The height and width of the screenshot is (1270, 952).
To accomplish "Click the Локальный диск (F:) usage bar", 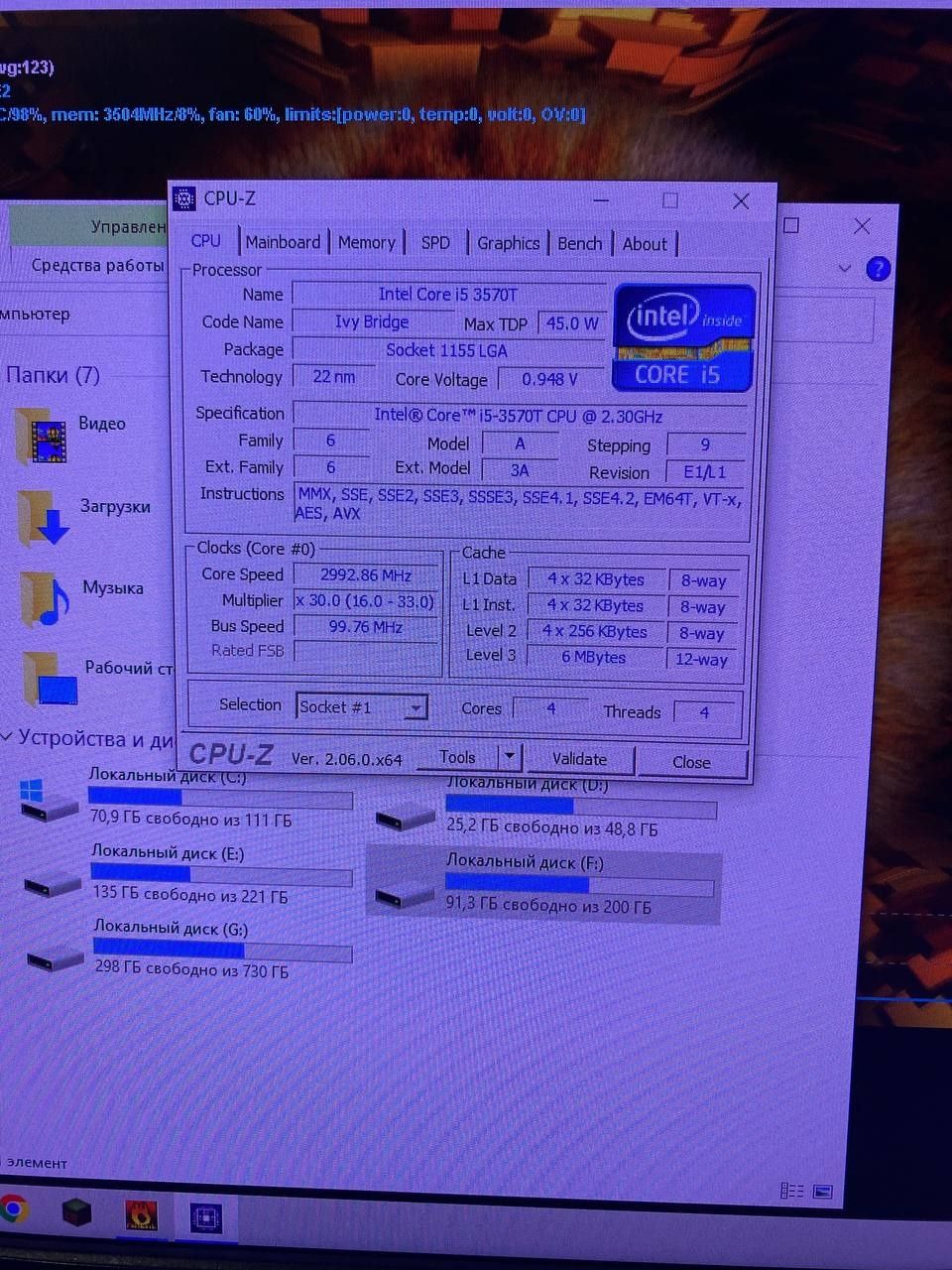I will pos(579,883).
